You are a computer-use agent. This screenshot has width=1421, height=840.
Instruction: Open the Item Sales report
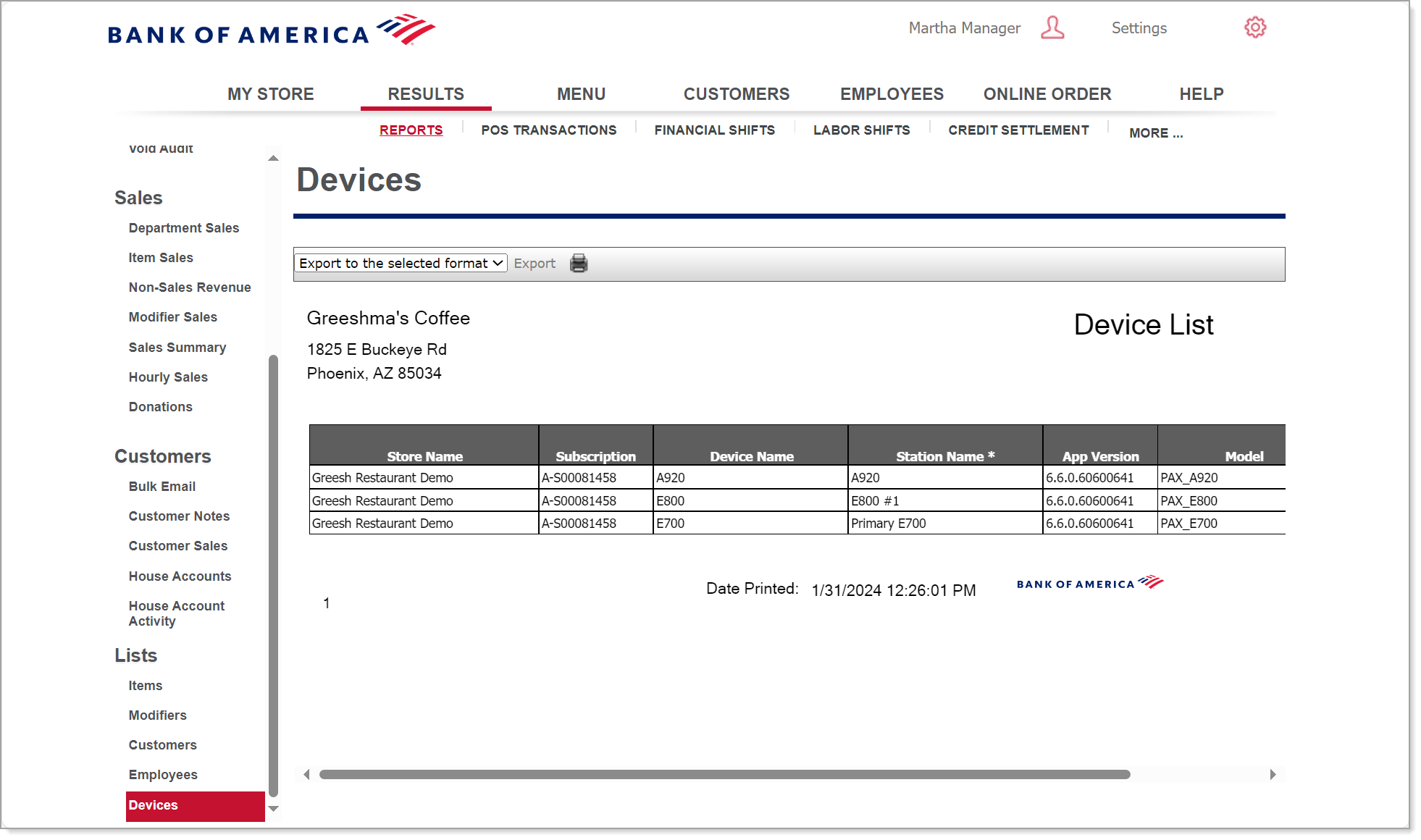pyautogui.click(x=161, y=258)
